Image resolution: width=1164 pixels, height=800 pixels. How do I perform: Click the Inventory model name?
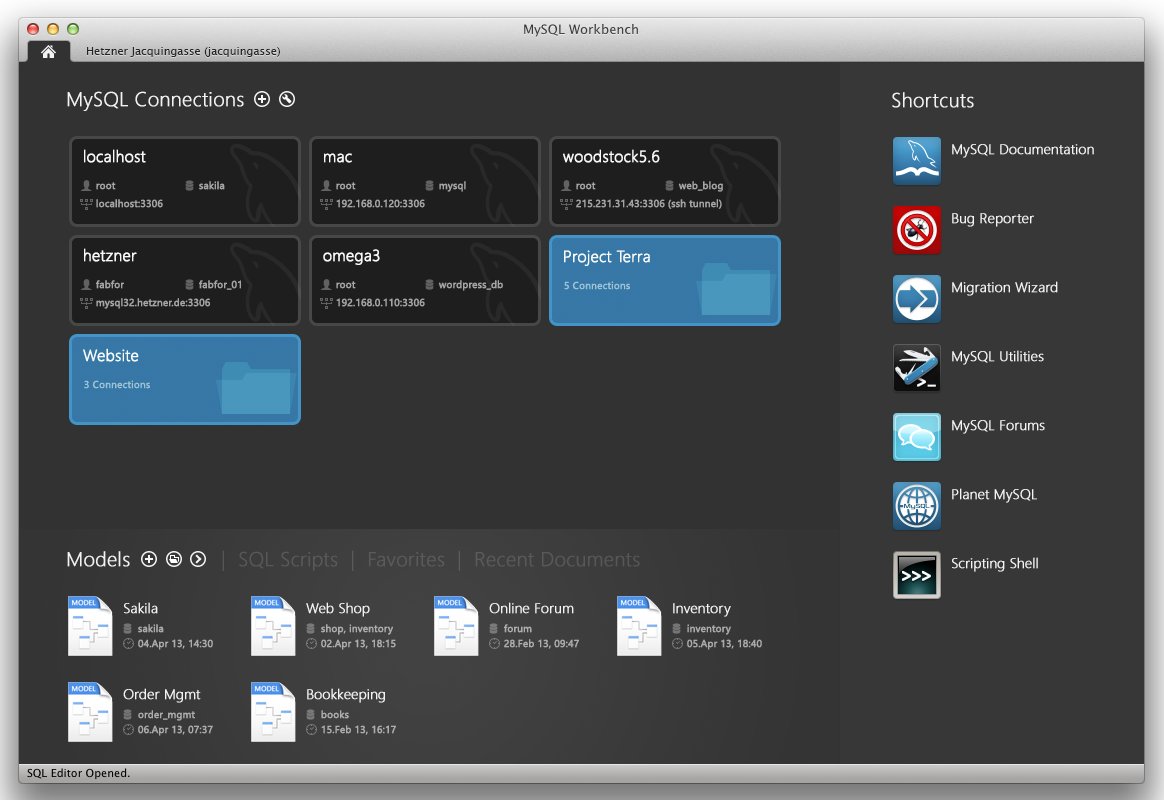click(702, 609)
